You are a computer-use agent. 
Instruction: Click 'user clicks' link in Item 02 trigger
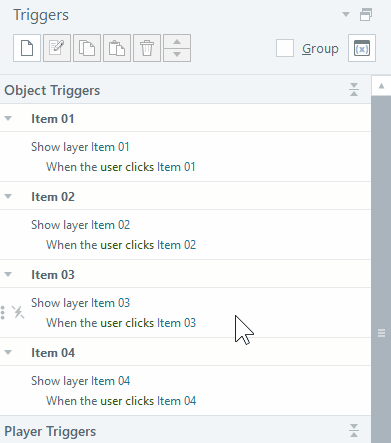point(127,245)
